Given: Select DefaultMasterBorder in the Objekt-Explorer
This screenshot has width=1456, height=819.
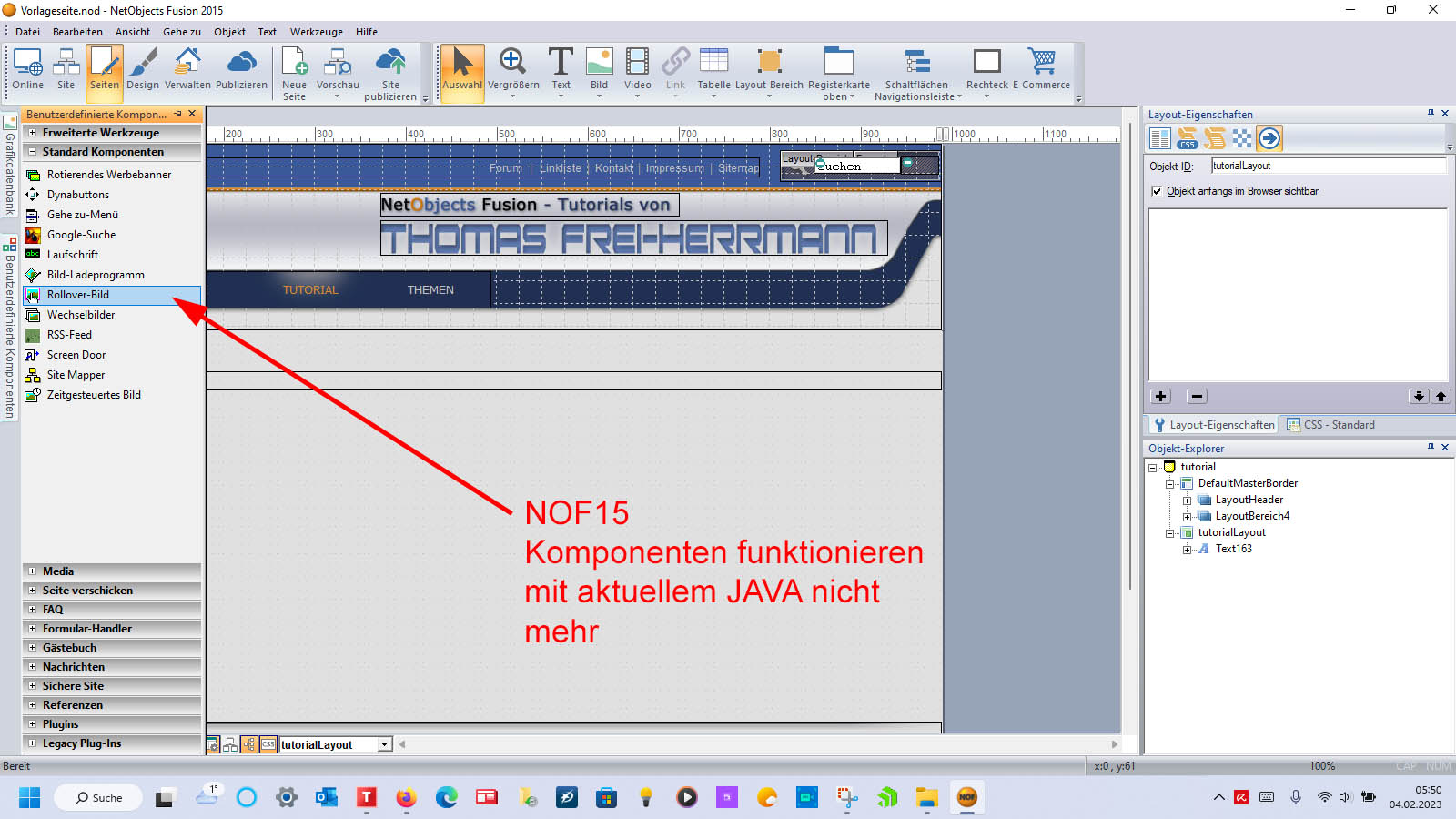Looking at the screenshot, I should [x=1248, y=483].
